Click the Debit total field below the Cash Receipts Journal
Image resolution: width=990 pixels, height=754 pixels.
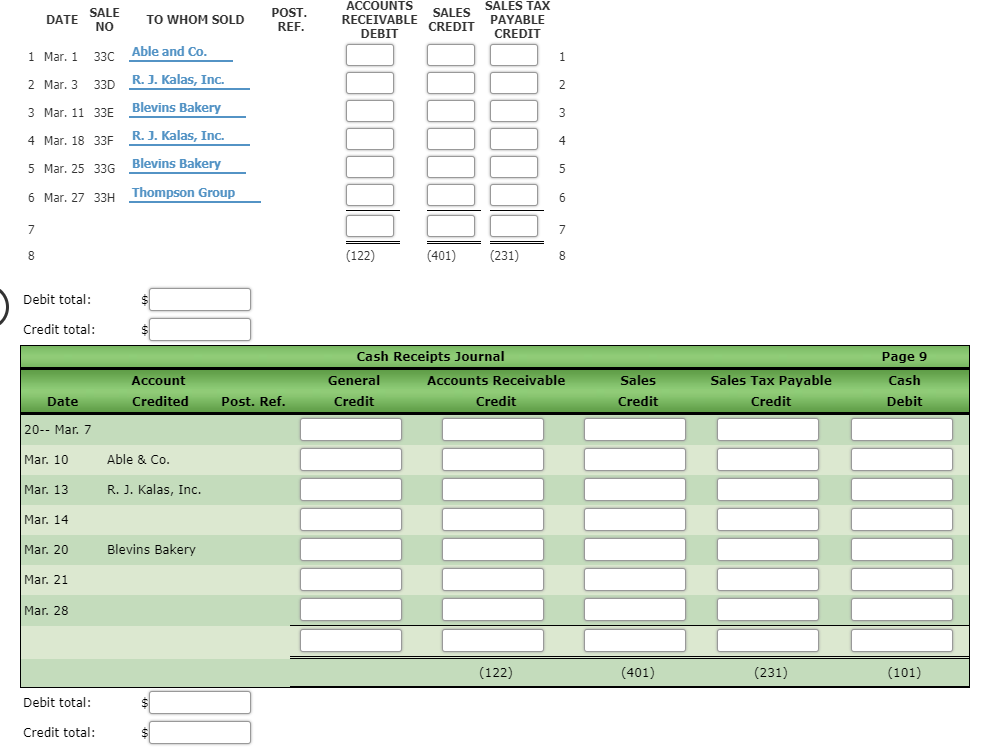[x=199, y=702]
